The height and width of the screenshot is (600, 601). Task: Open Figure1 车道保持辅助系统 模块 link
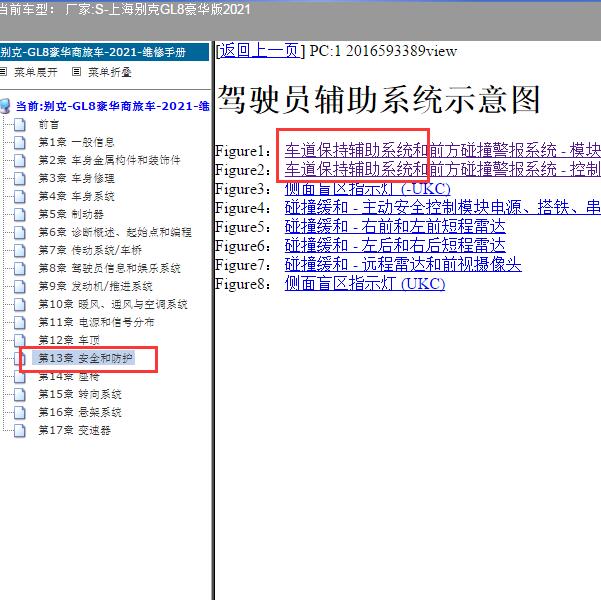[x=443, y=150]
